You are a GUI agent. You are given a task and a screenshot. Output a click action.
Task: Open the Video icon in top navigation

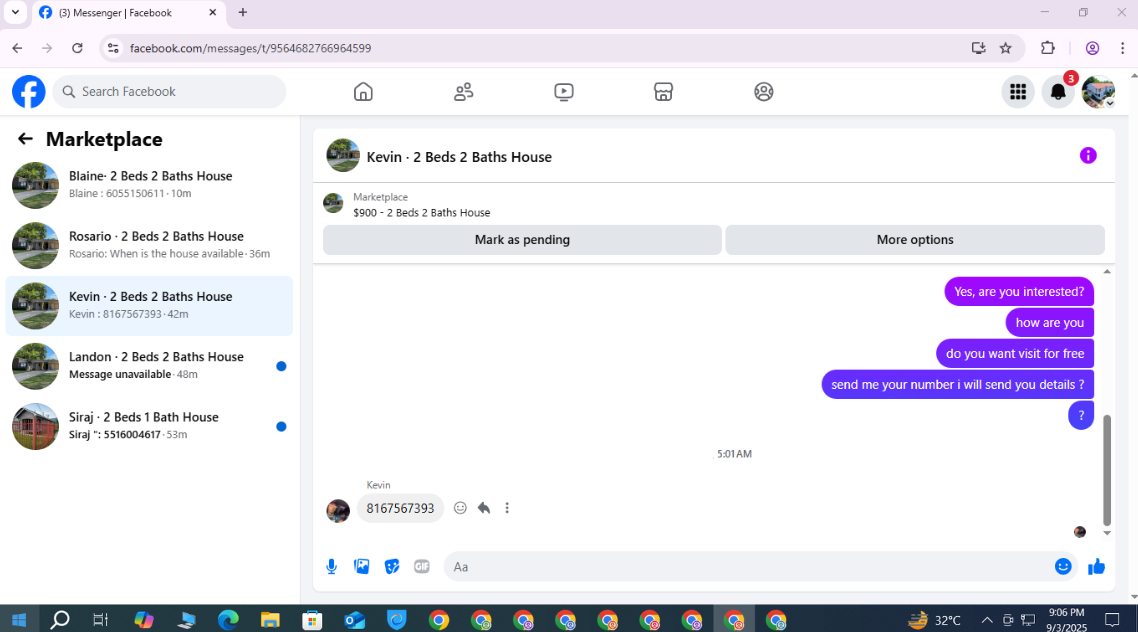pos(564,91)
